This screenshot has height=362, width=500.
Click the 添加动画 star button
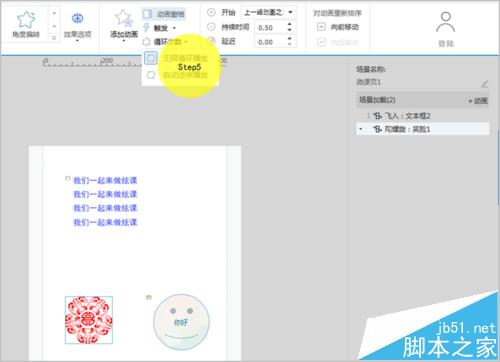coord(124,24)
